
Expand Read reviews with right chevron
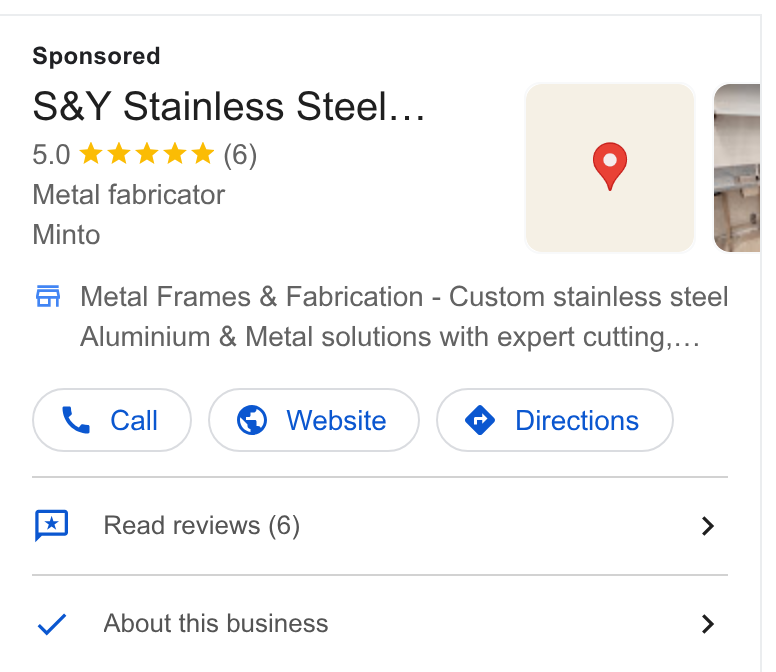[x=708, y=526]
